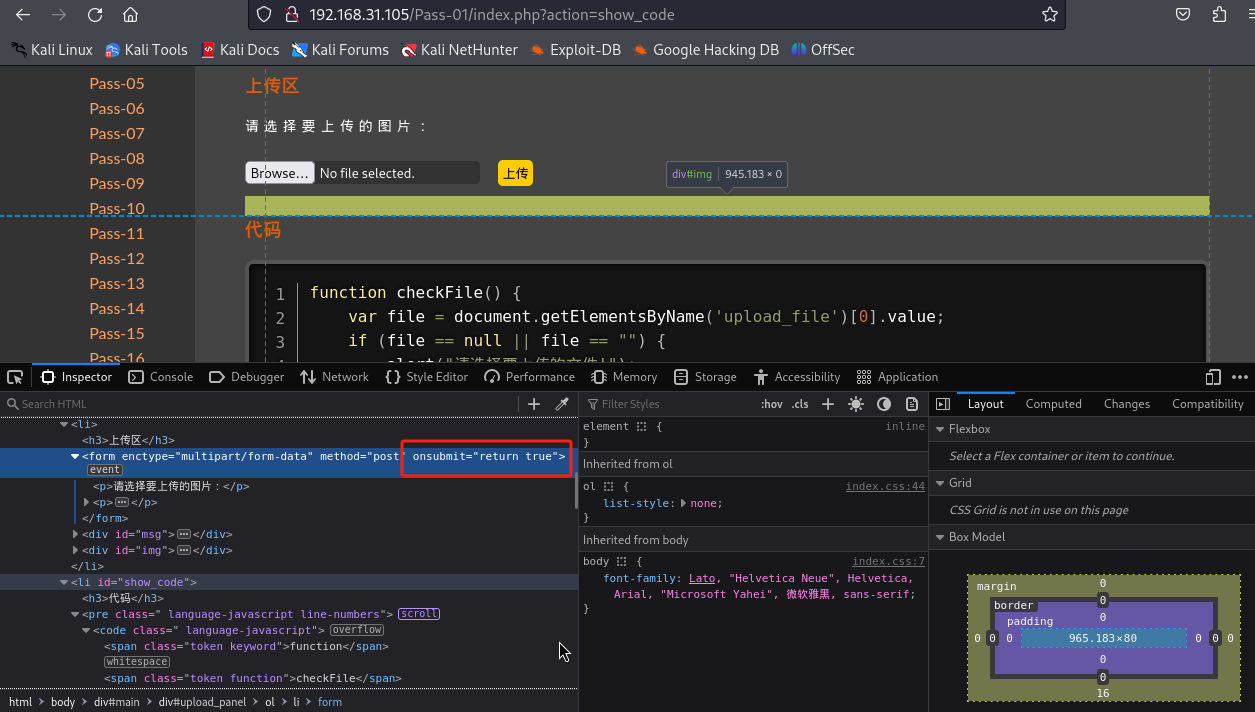Expand the div id="msg" node

click(75, 534)
